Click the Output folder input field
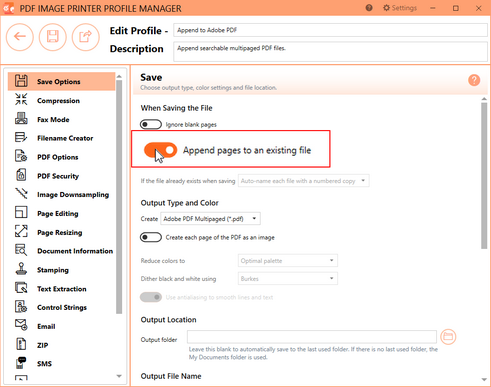491x387 pixels. tap(312, 337)
